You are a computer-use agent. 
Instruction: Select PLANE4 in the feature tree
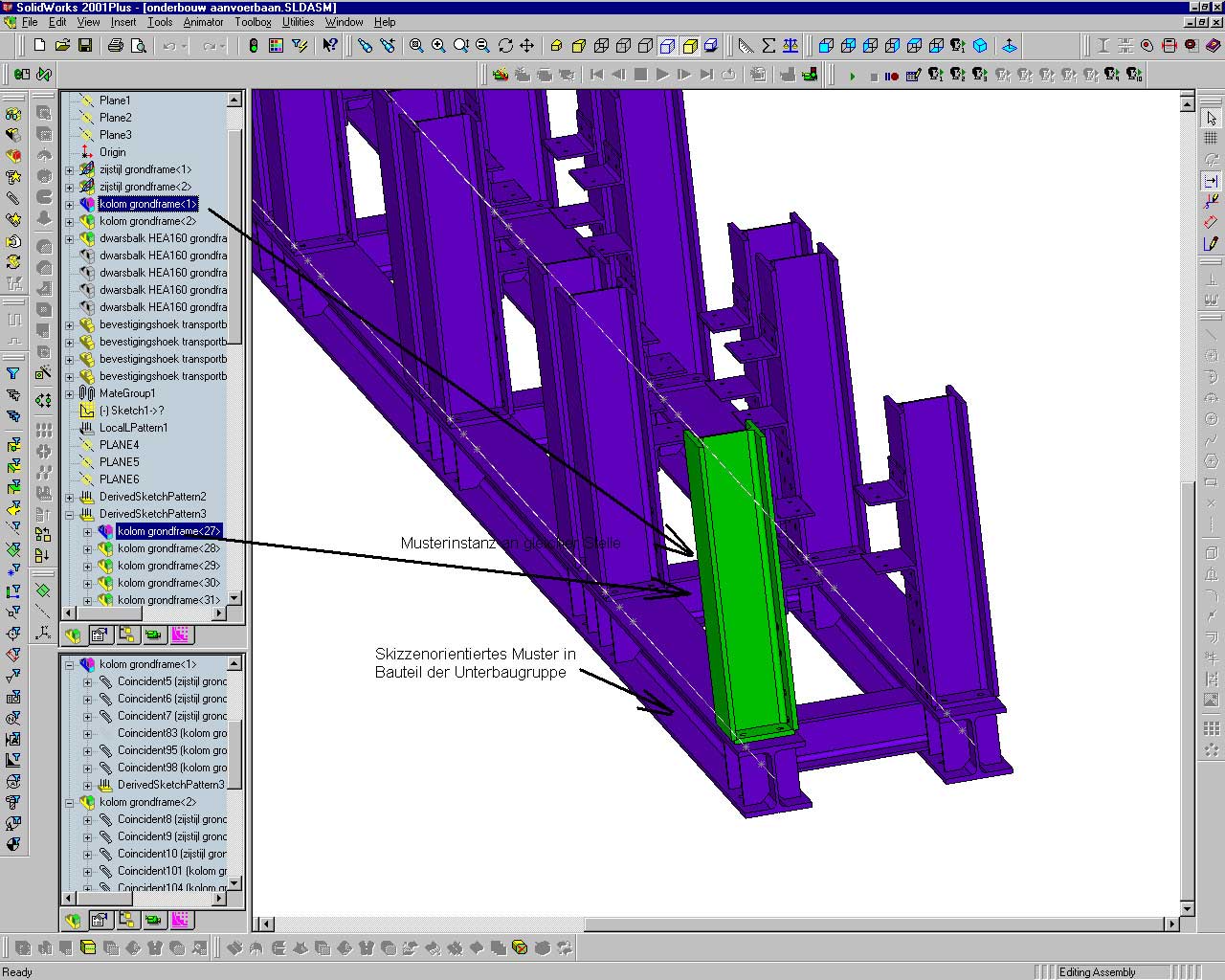point(119,445)
